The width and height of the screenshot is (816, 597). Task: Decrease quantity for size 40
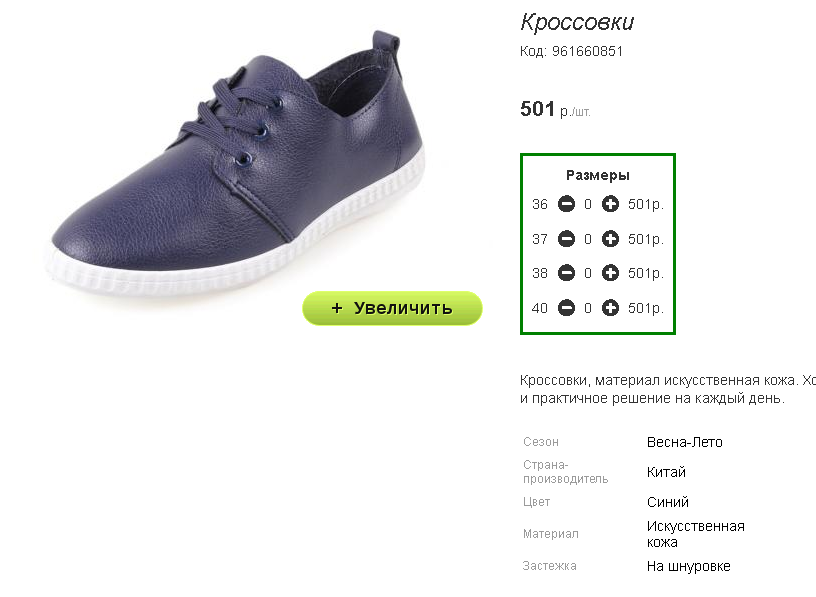566,308
